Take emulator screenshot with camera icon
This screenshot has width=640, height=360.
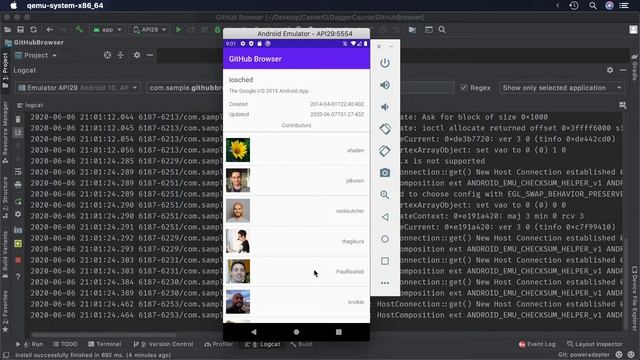coord(384,173)
